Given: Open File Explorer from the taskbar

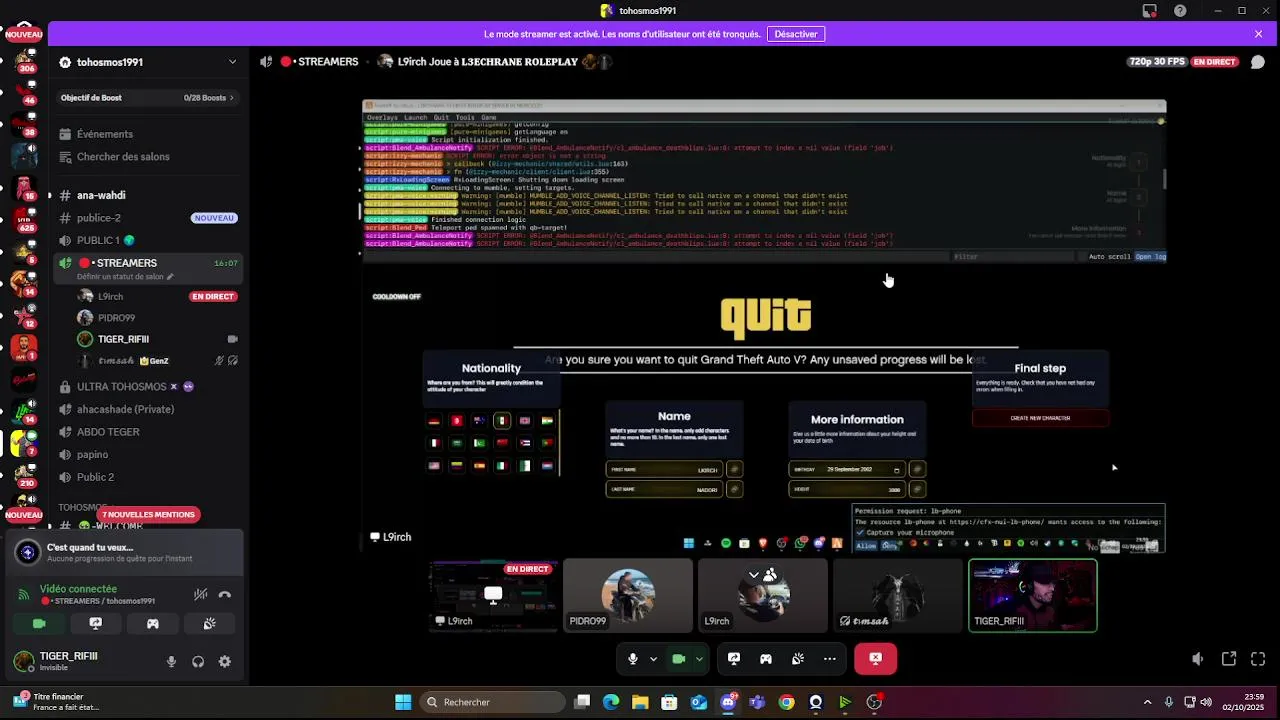Looking at the screenshot, I should (x=640, y=702).
